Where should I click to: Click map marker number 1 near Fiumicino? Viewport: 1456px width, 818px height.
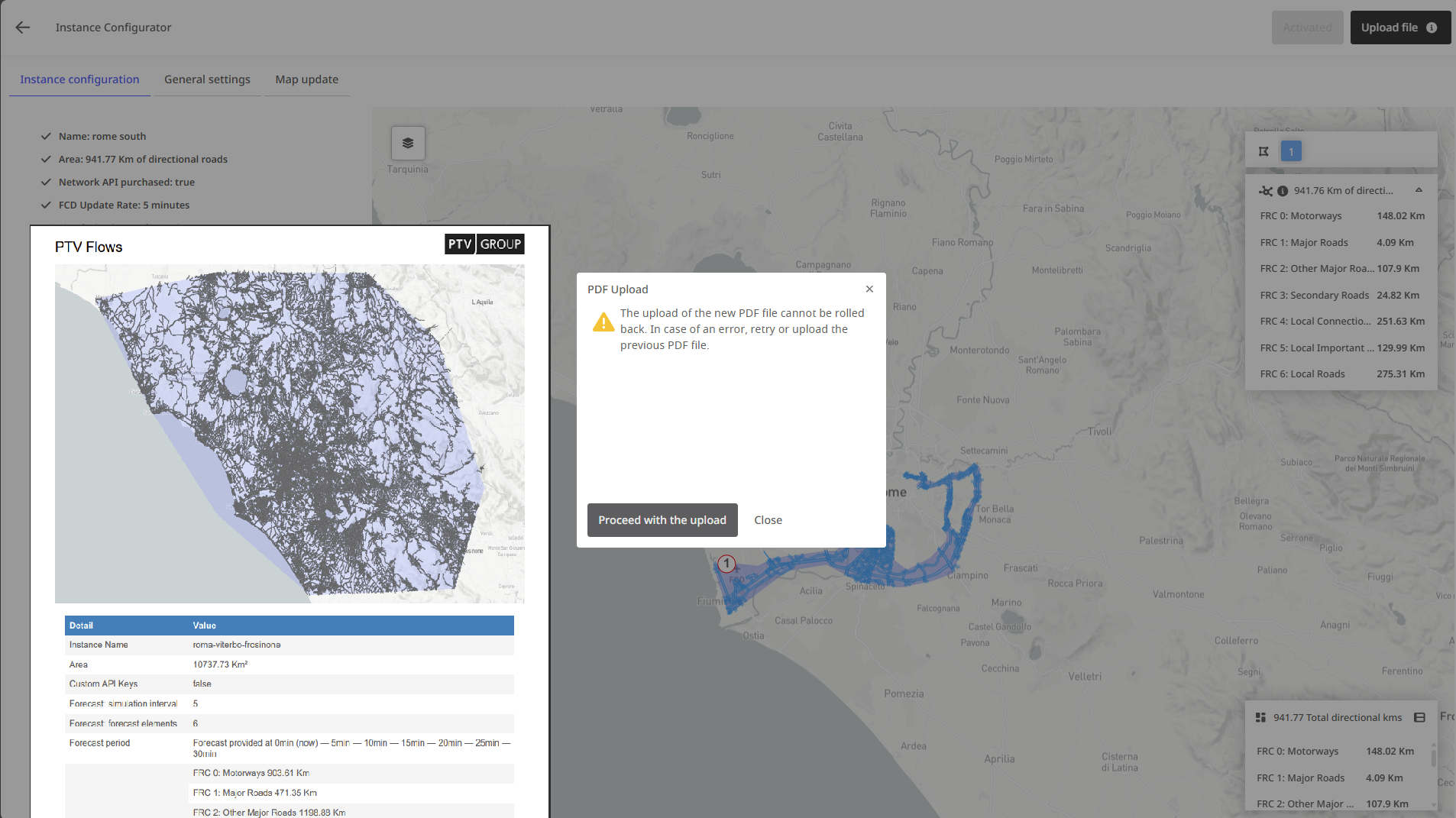point(726,564)
